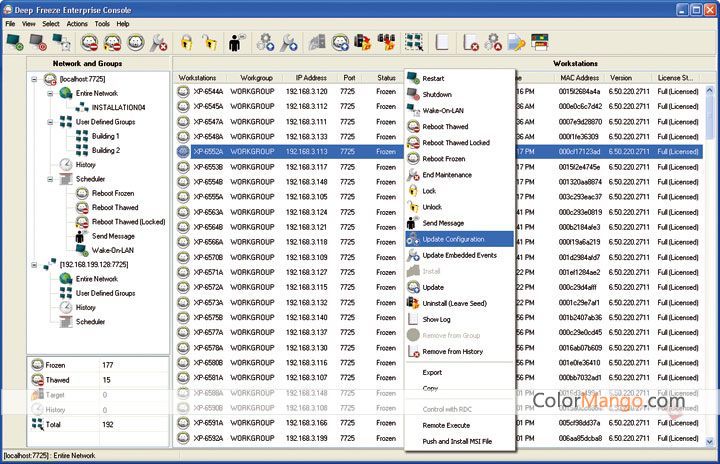Click the Uninstall (Leave Seed) toolbar icon
The image size is (720, 464).
363,43
